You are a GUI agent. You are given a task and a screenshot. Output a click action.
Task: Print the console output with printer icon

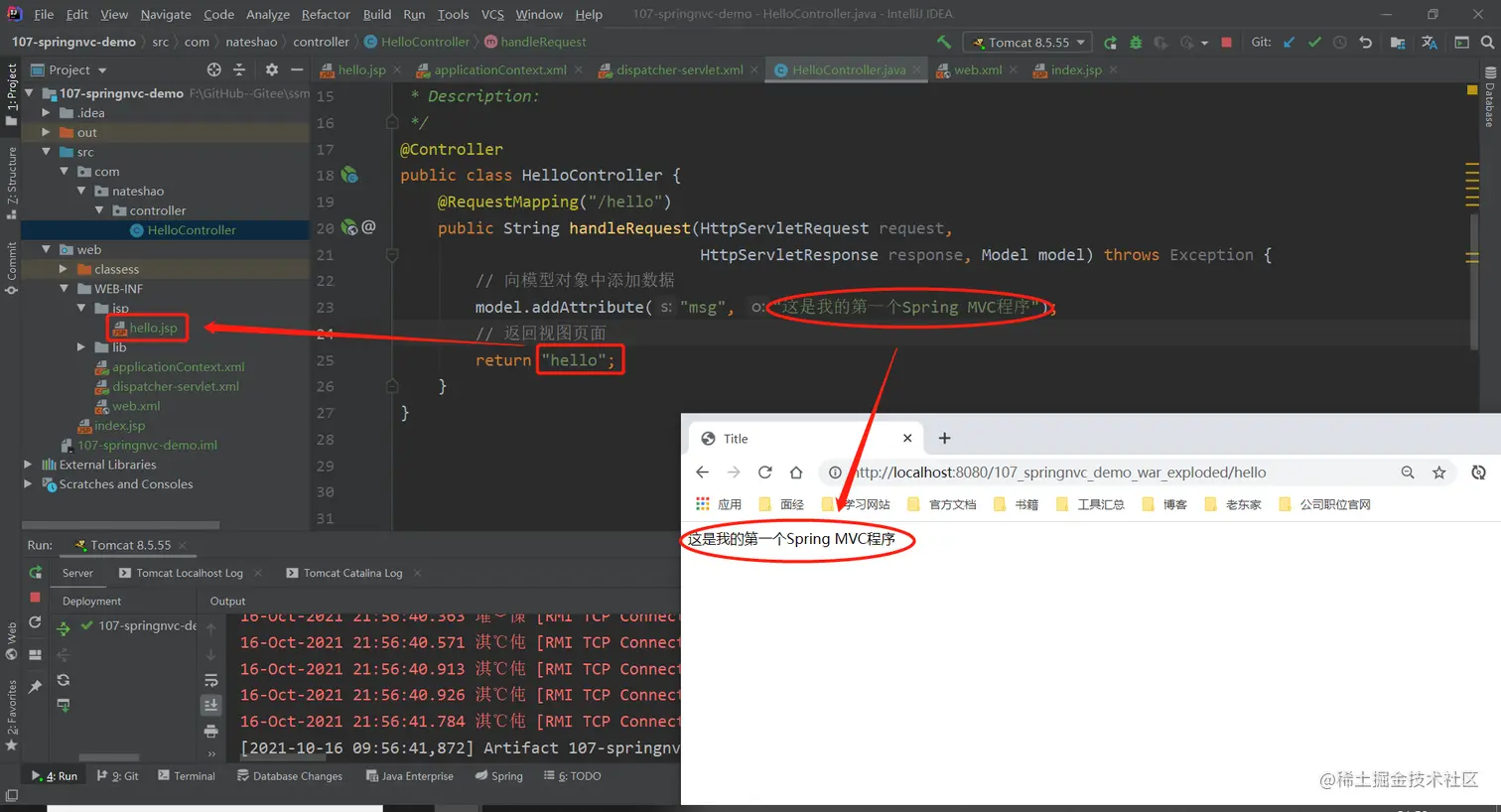tap(210, 731)
